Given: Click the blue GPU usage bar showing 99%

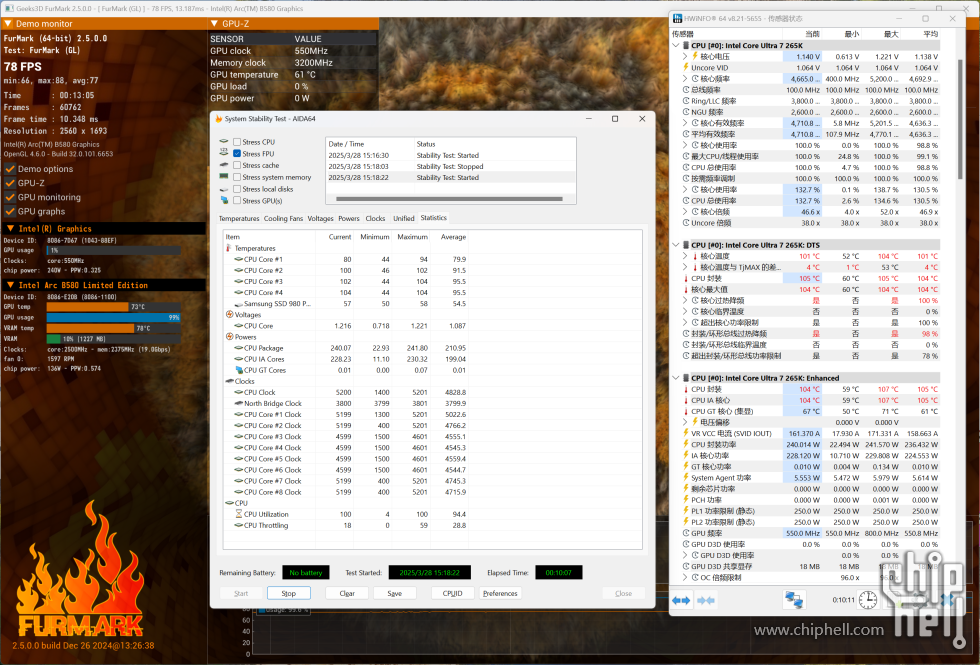Looking at the screenshot, I should pyautogui.click(x=113, y=317).
